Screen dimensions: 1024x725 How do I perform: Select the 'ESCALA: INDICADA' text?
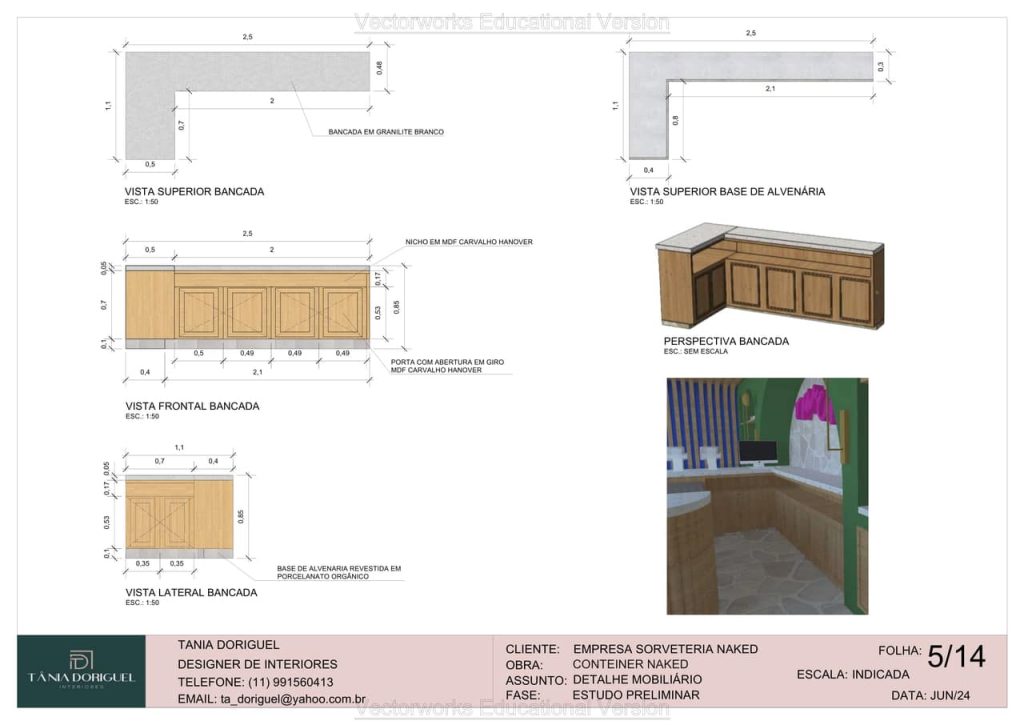click(853, 674)
